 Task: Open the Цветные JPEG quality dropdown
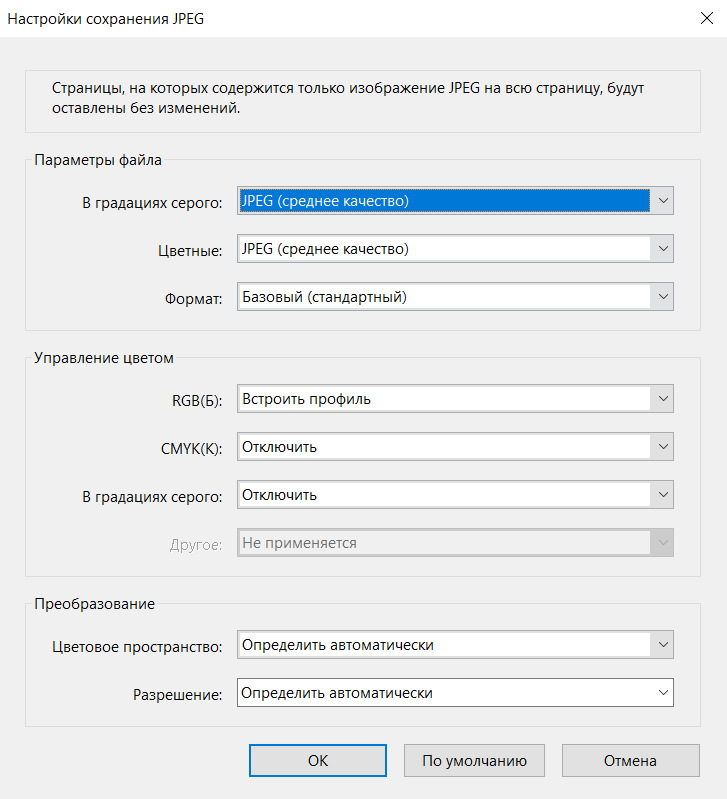(x=455, y=249)
